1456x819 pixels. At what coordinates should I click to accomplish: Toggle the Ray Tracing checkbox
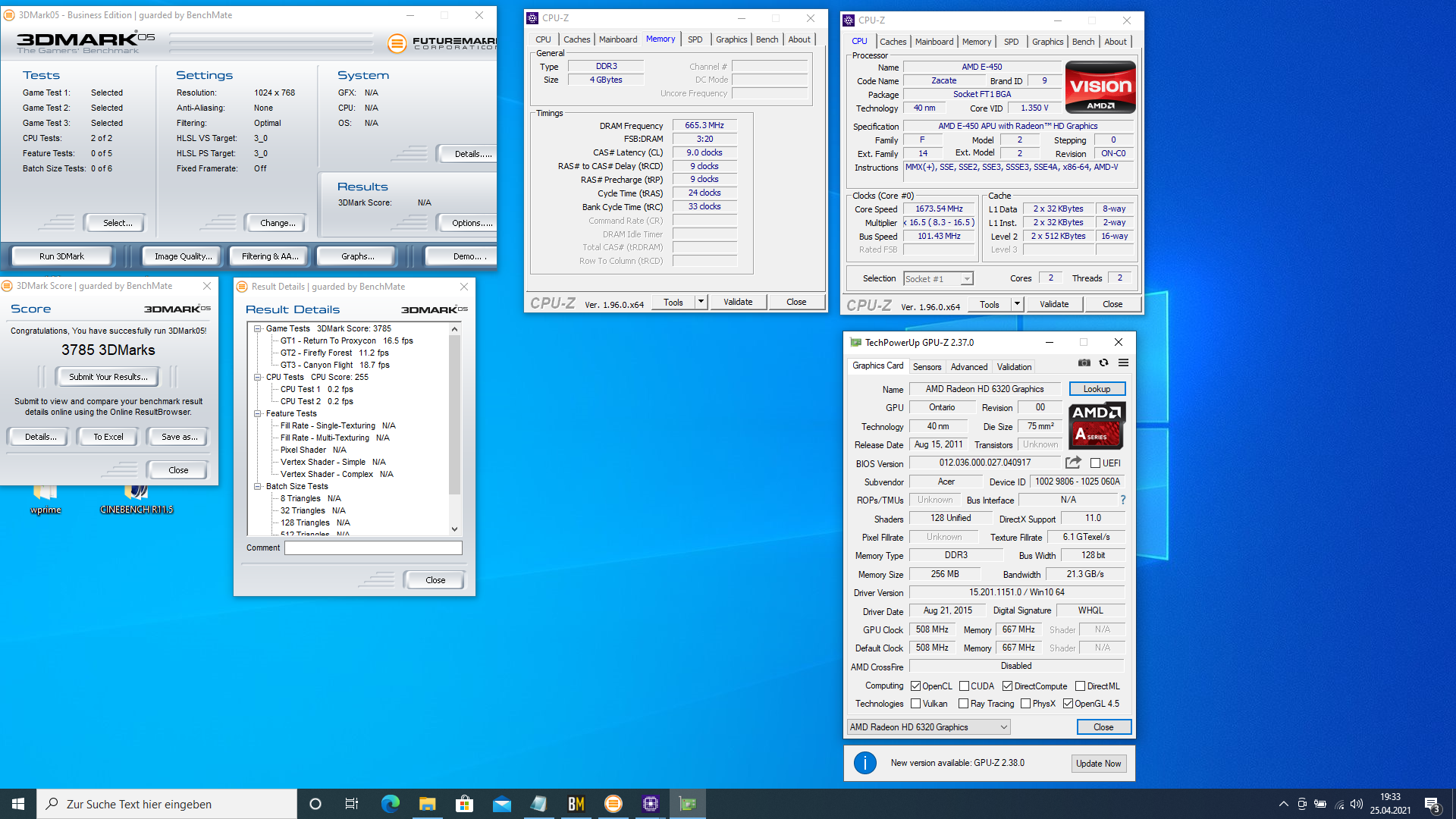coord(963,703)
